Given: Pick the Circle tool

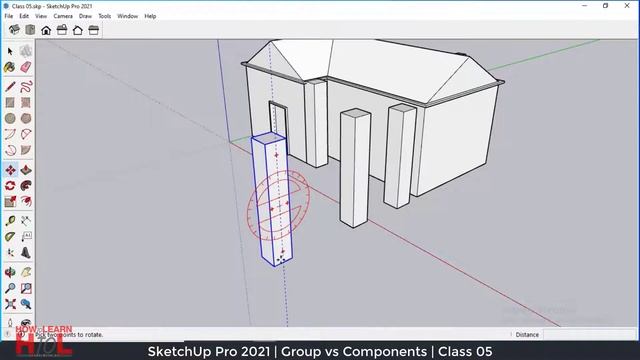Looking at the screenshot, I should pyautogui.click(x=10, y=118).
